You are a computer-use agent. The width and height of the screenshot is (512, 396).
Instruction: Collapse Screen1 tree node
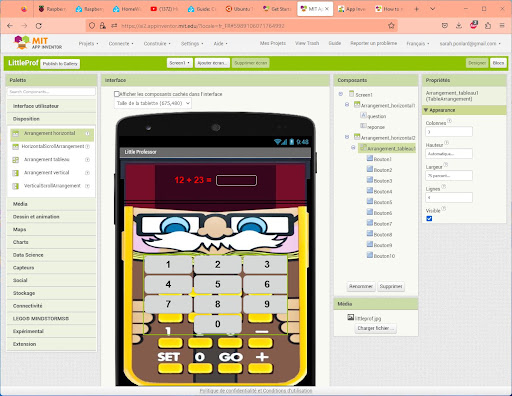coord(341,94)
